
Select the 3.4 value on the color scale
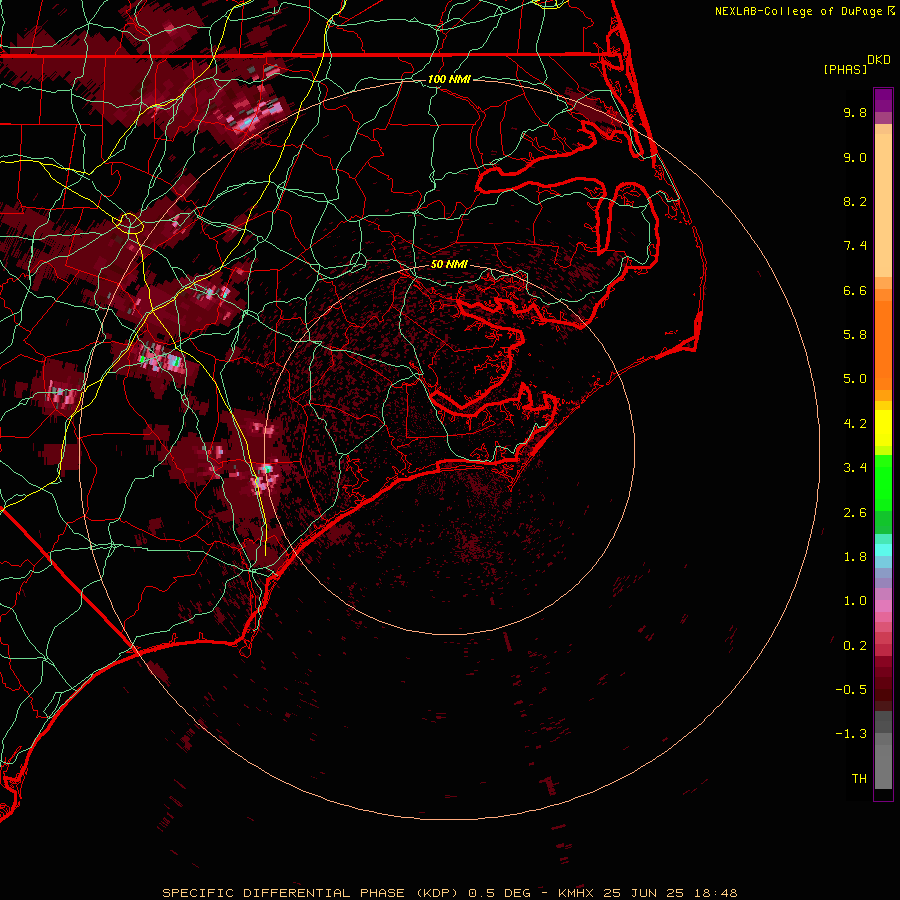[x=855, y=468]
